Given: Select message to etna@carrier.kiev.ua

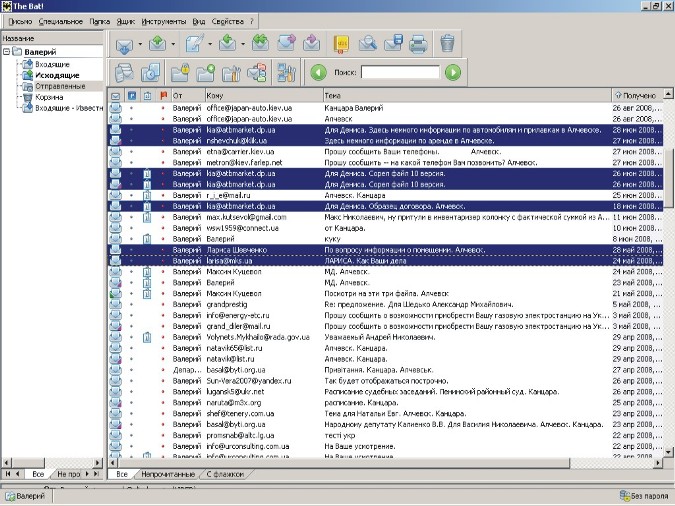Looking at the screenshot, I should 385,152.
